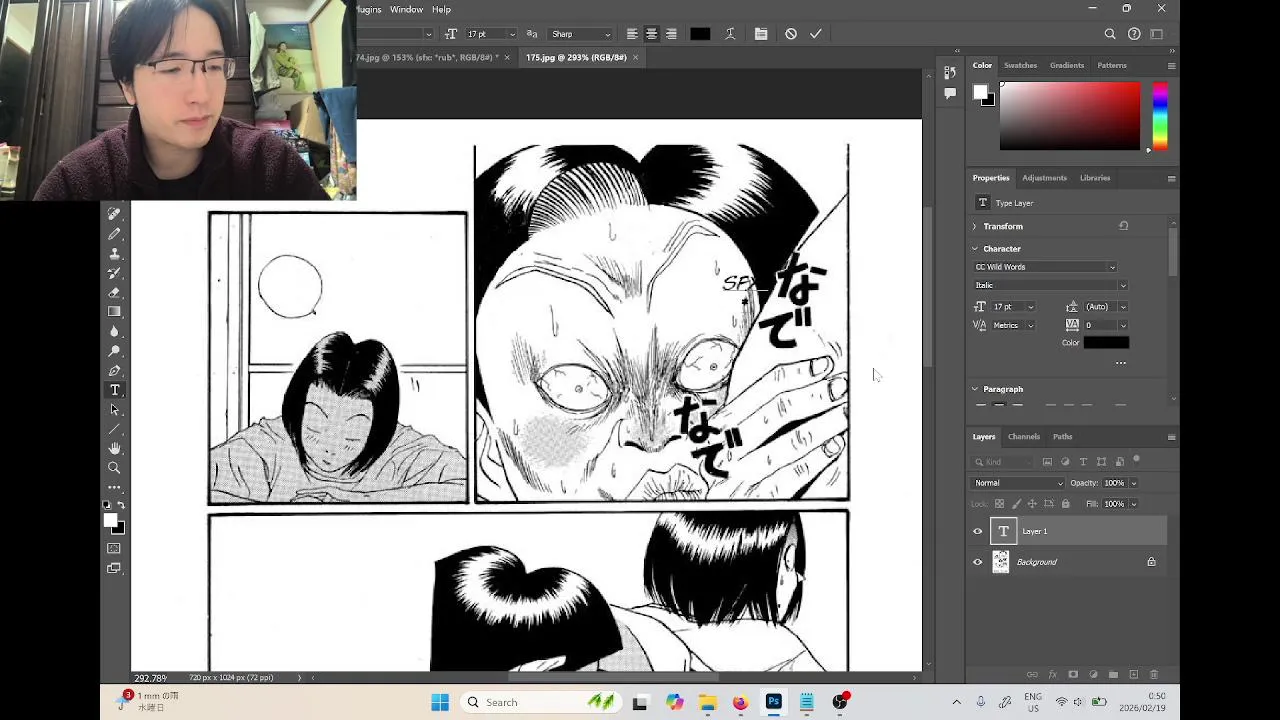Select the Gradient tool
Screen dimensions: 1280x720
[114, 312]
